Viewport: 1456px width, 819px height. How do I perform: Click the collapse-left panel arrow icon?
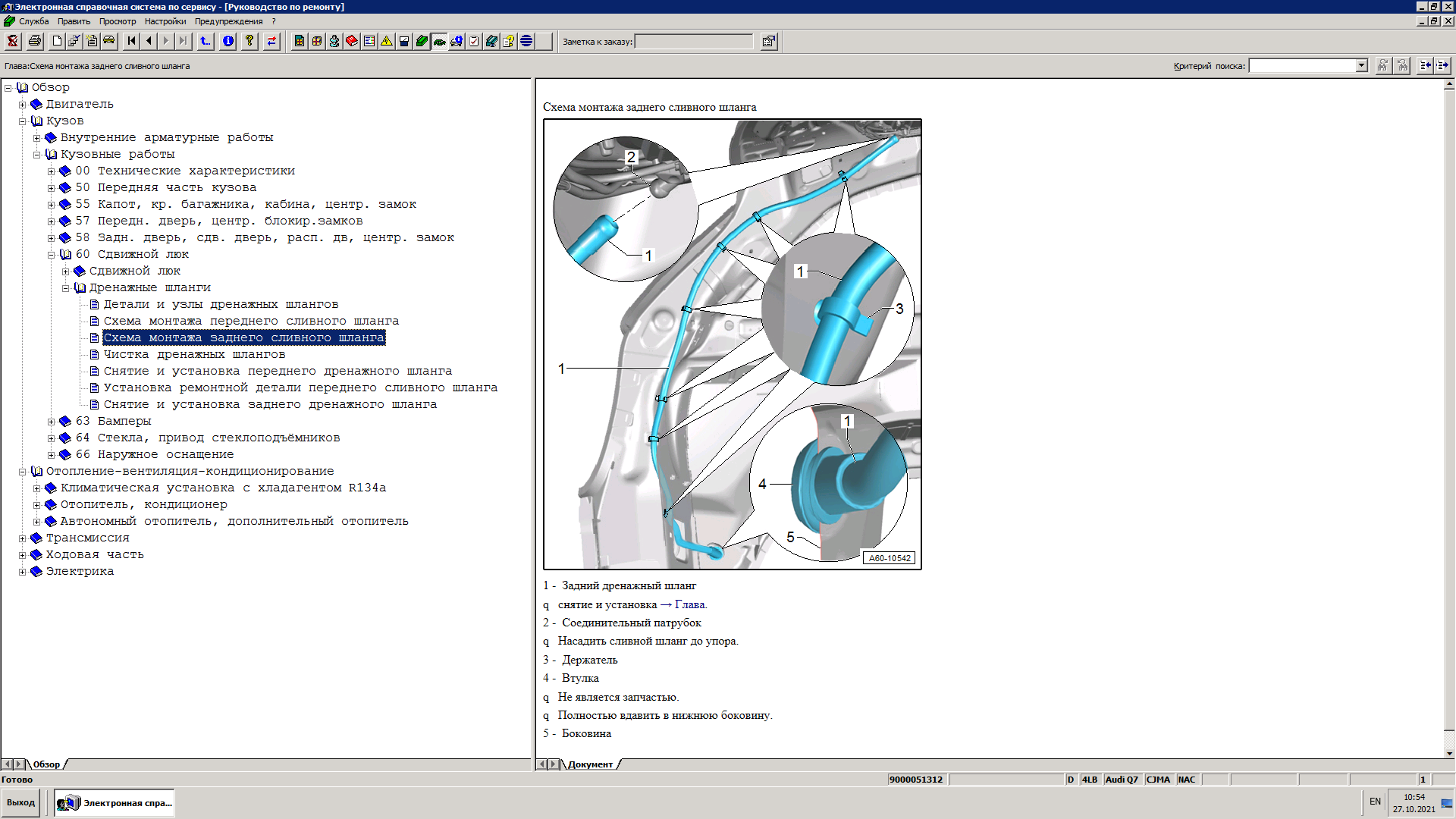(1425, 66)
